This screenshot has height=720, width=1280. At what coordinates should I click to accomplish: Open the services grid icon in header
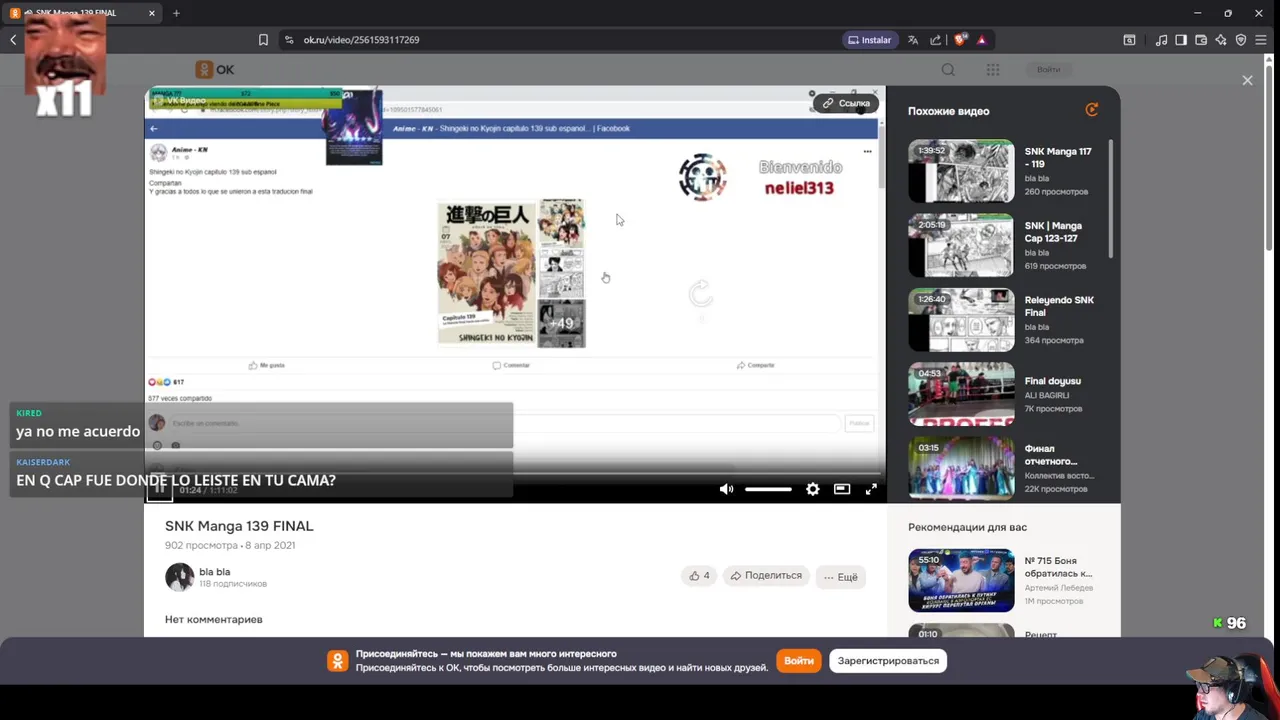pyautogui.click(x=993, y=69)
